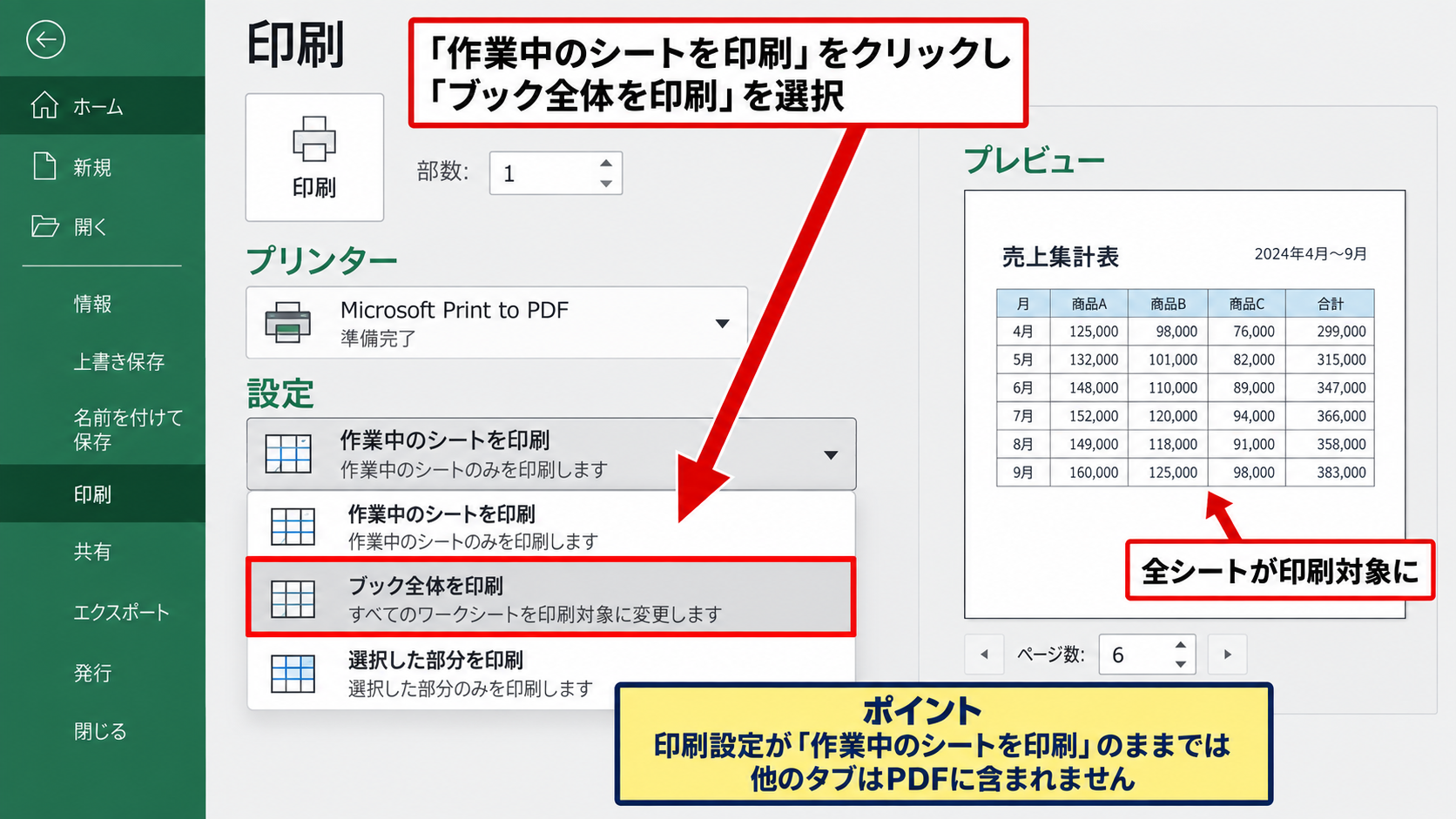Click the Home house icon in sidebar
The width and height of the screenshot is (1456, 819).
[44, 105]
